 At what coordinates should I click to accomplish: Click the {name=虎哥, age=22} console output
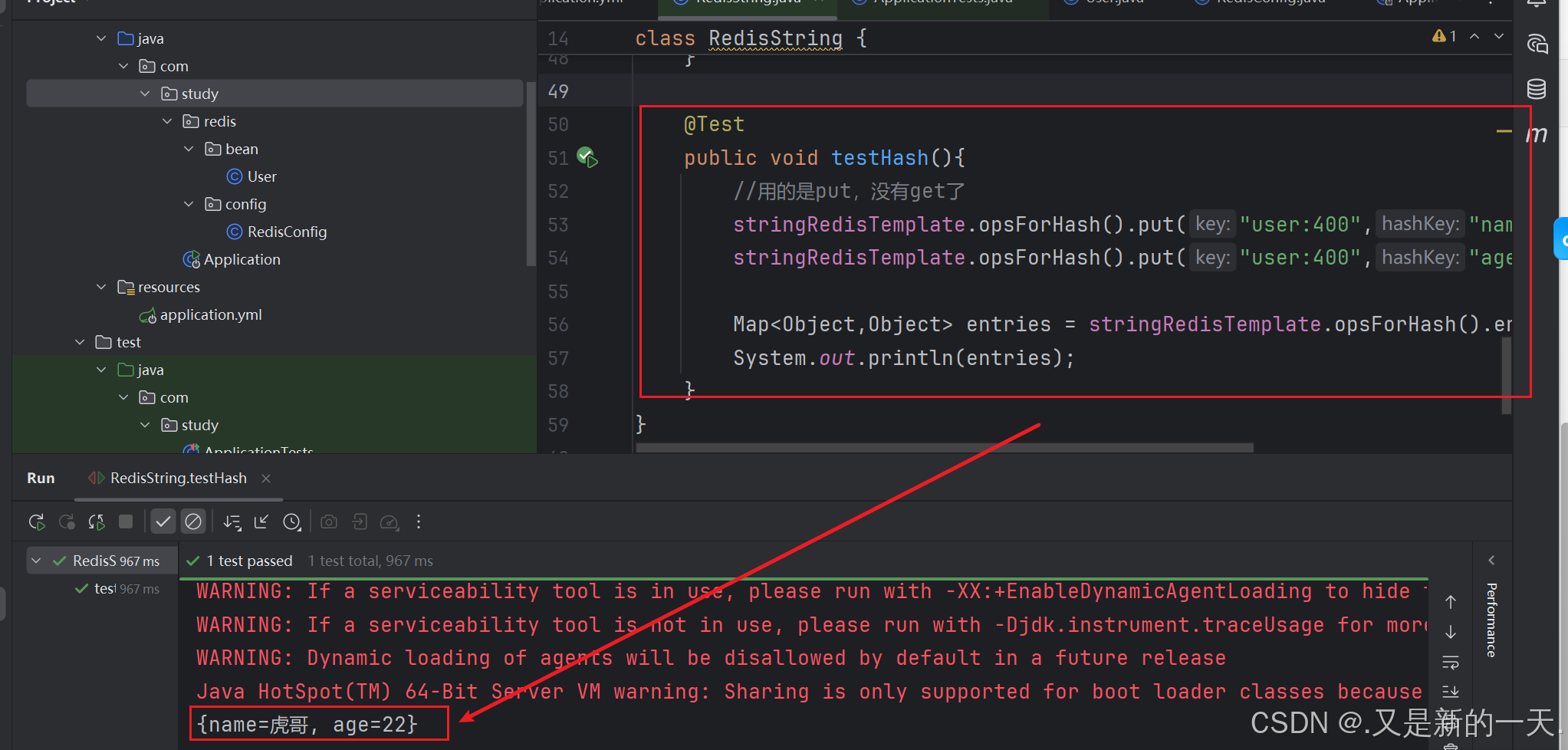[x=307, y=725]
